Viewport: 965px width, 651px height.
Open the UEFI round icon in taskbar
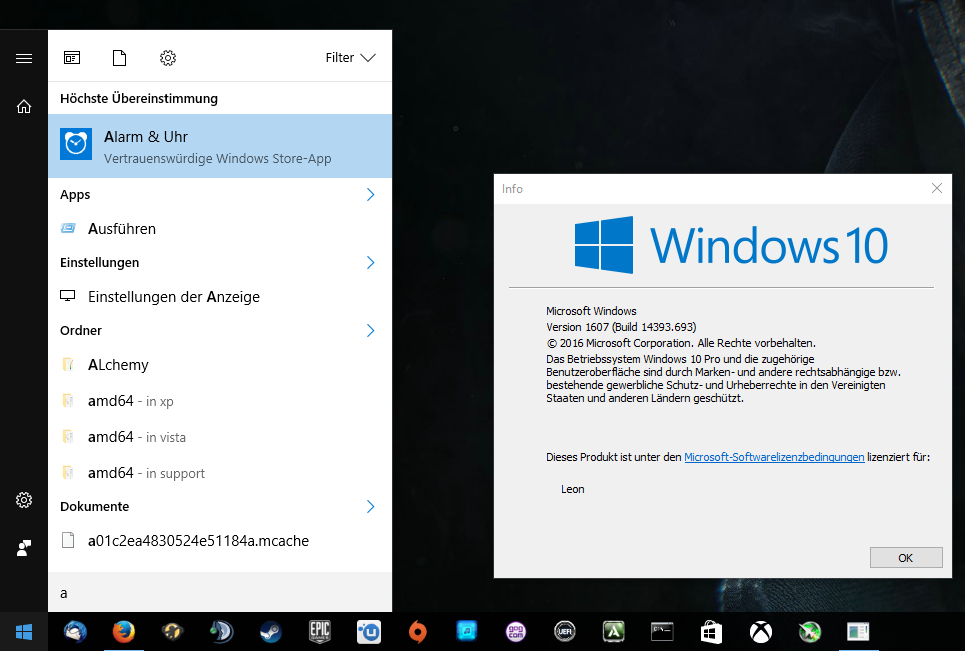click(564, 632)
